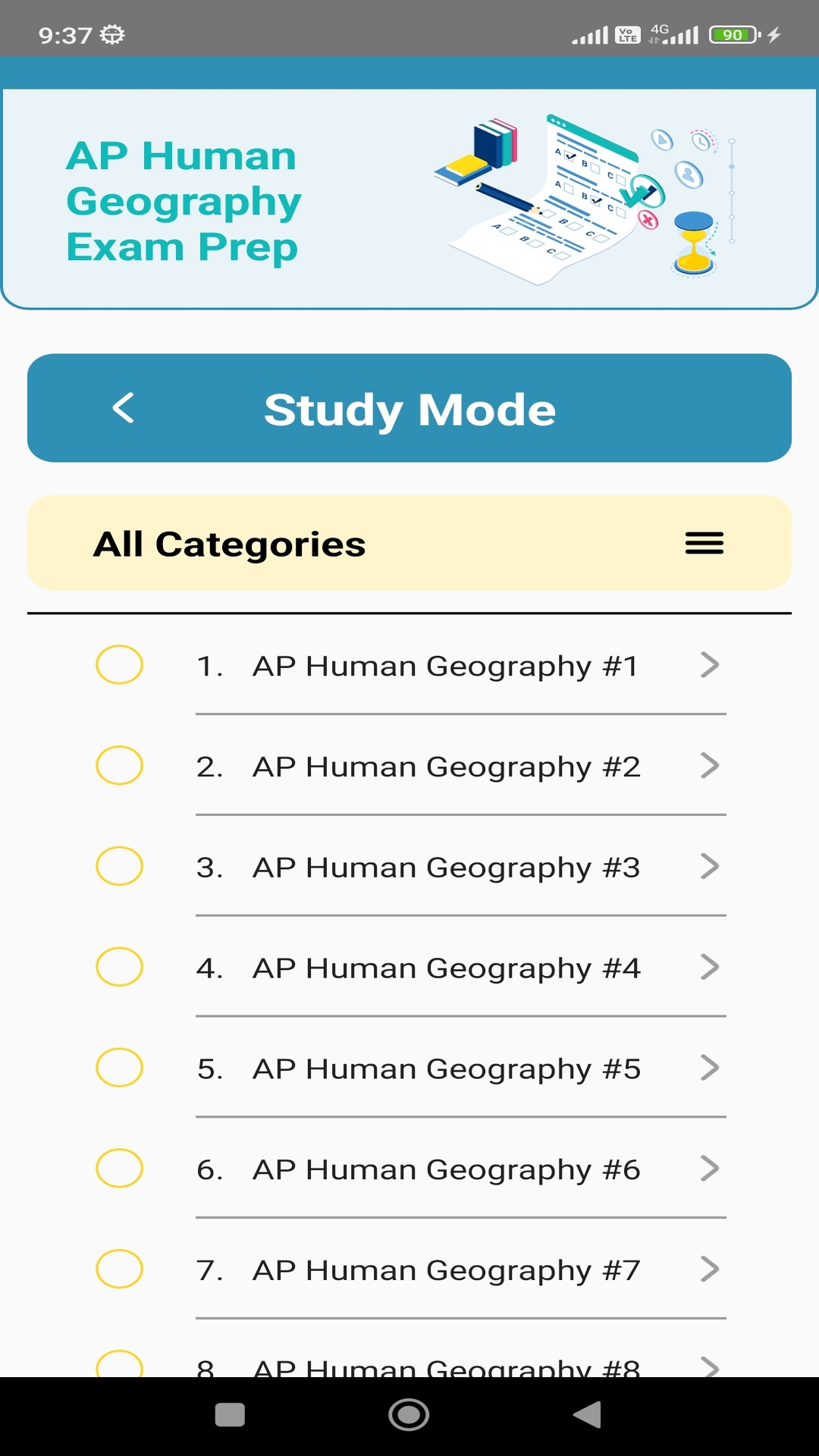Open the AP Human Geography #7 quiz
819x1456 pixels.
(x=446, y=1269)
